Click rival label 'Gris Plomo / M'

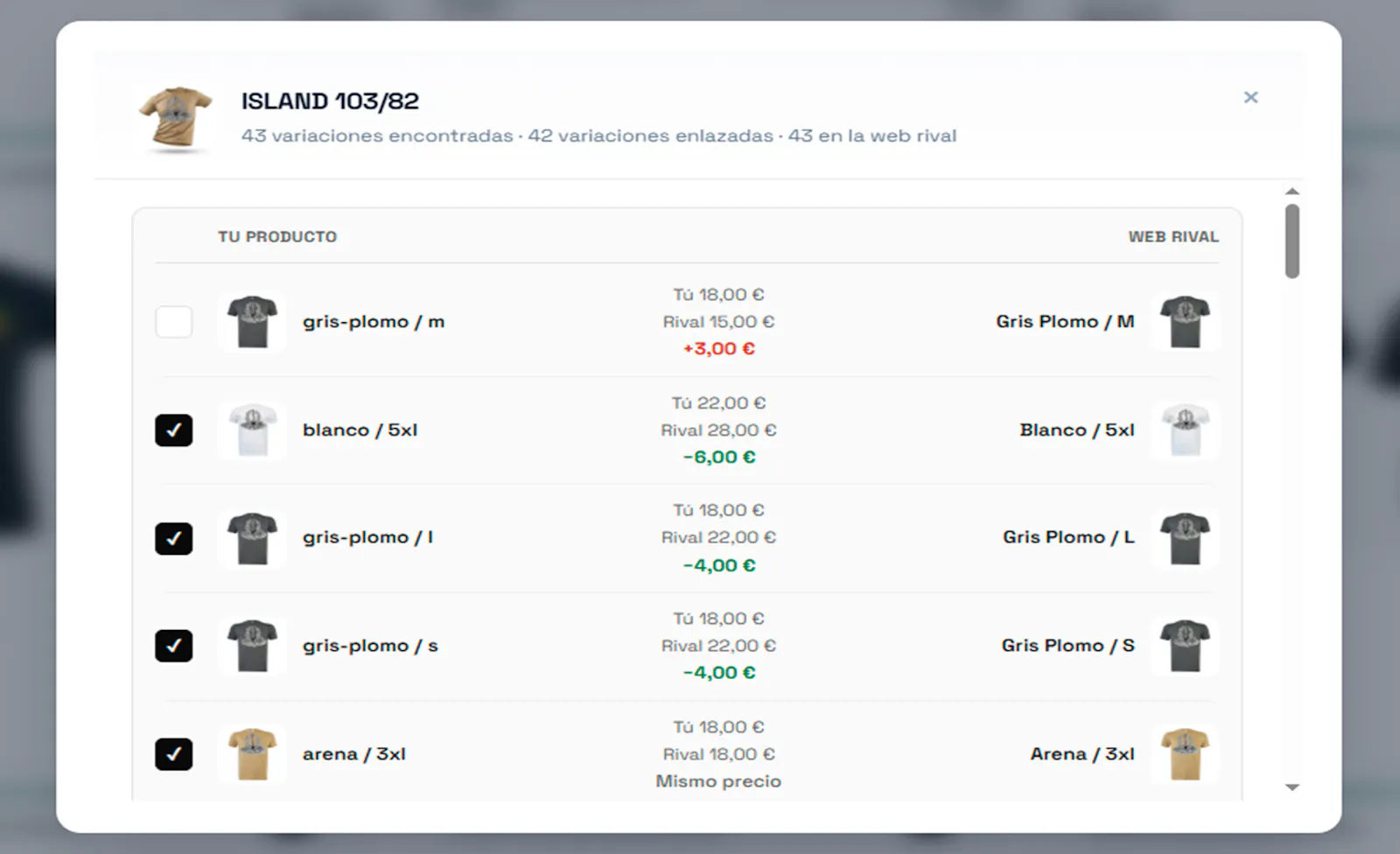point(1065,322)
